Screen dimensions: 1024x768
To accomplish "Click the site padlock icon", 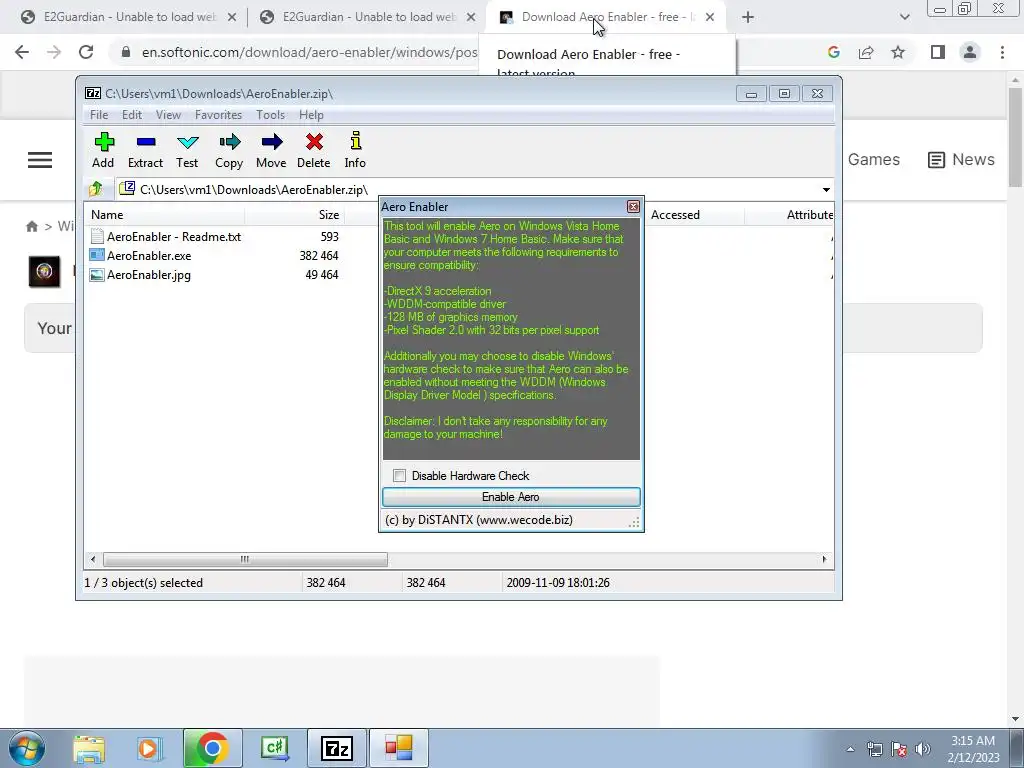I will [x=126, y=52].
